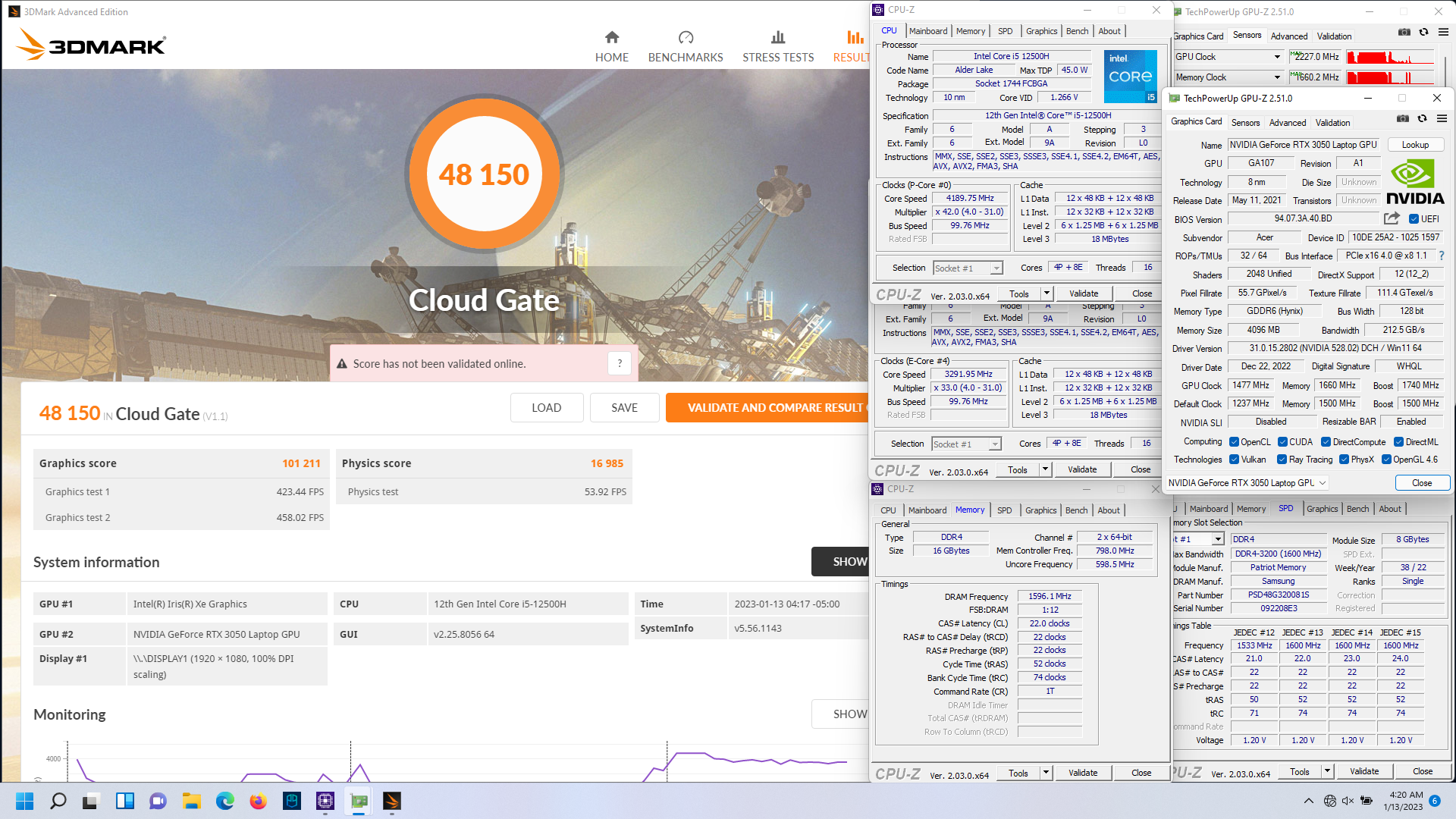Expand Tools arrow in CPU-Z SPD window
Viewport: 1456px width, 819px height.
[1327, 771]
